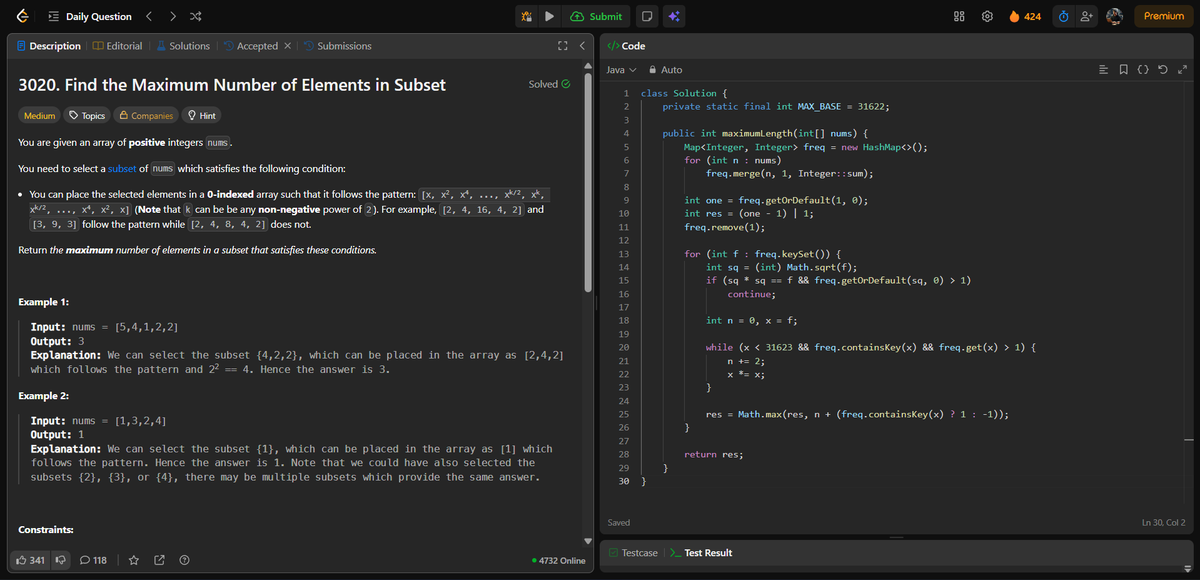Viewport: 1200px width, 580px height.
Task: Click the 'Constraints:' heading
Action: (47, 528)
